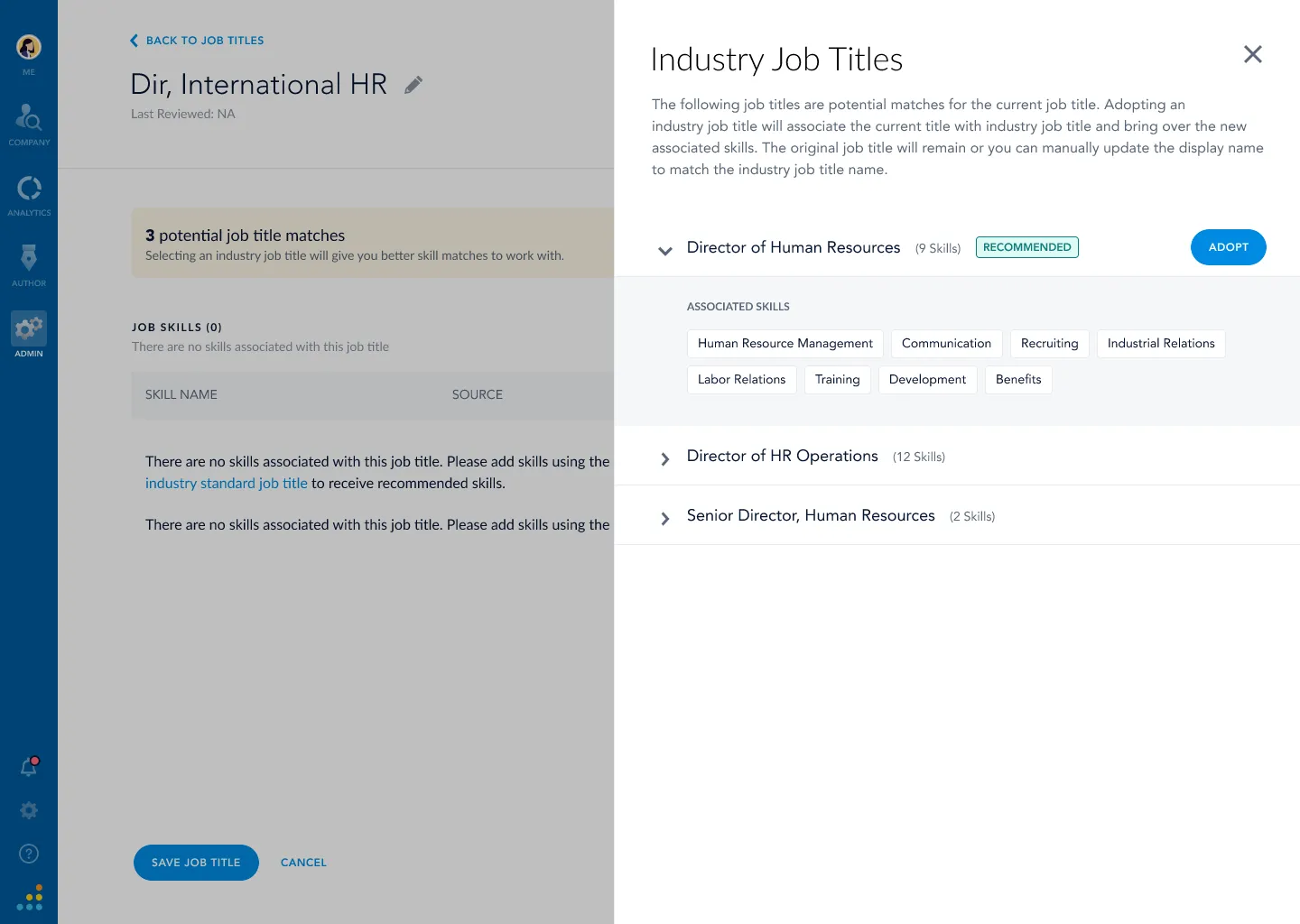Click the "(9 Skills)" count label

(x=938, y=249)
